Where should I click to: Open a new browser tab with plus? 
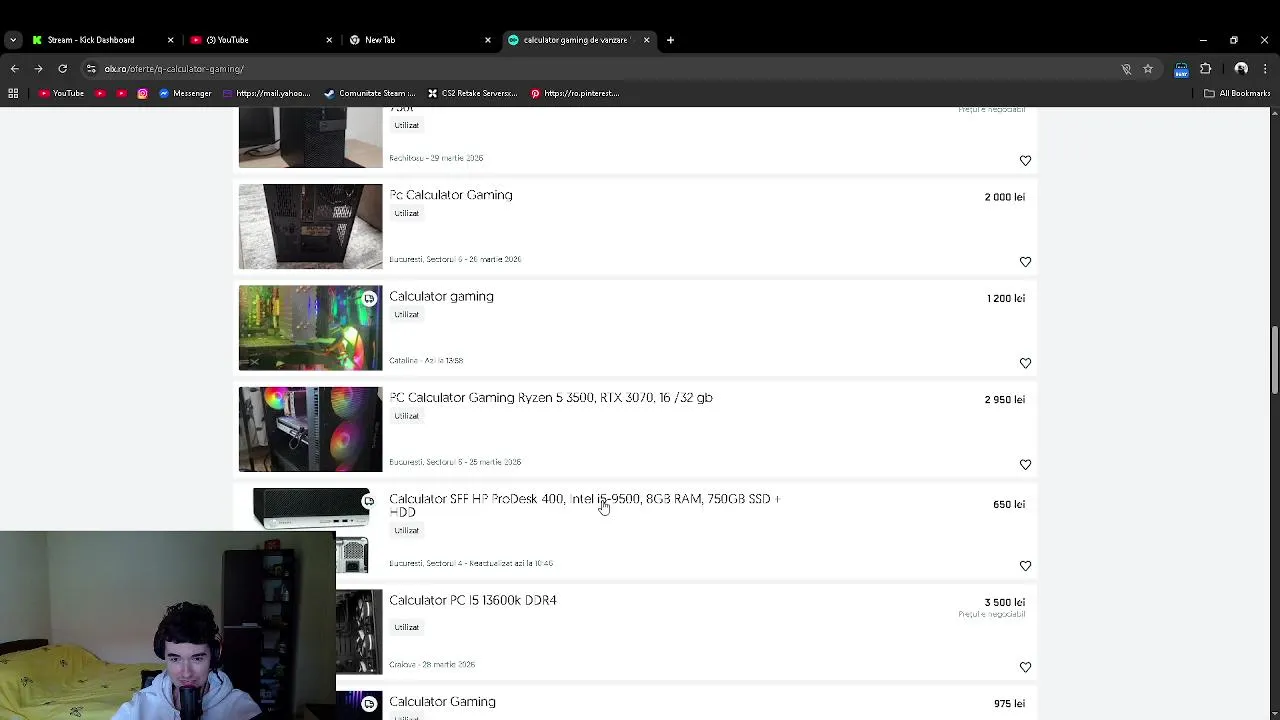[670, 40]
